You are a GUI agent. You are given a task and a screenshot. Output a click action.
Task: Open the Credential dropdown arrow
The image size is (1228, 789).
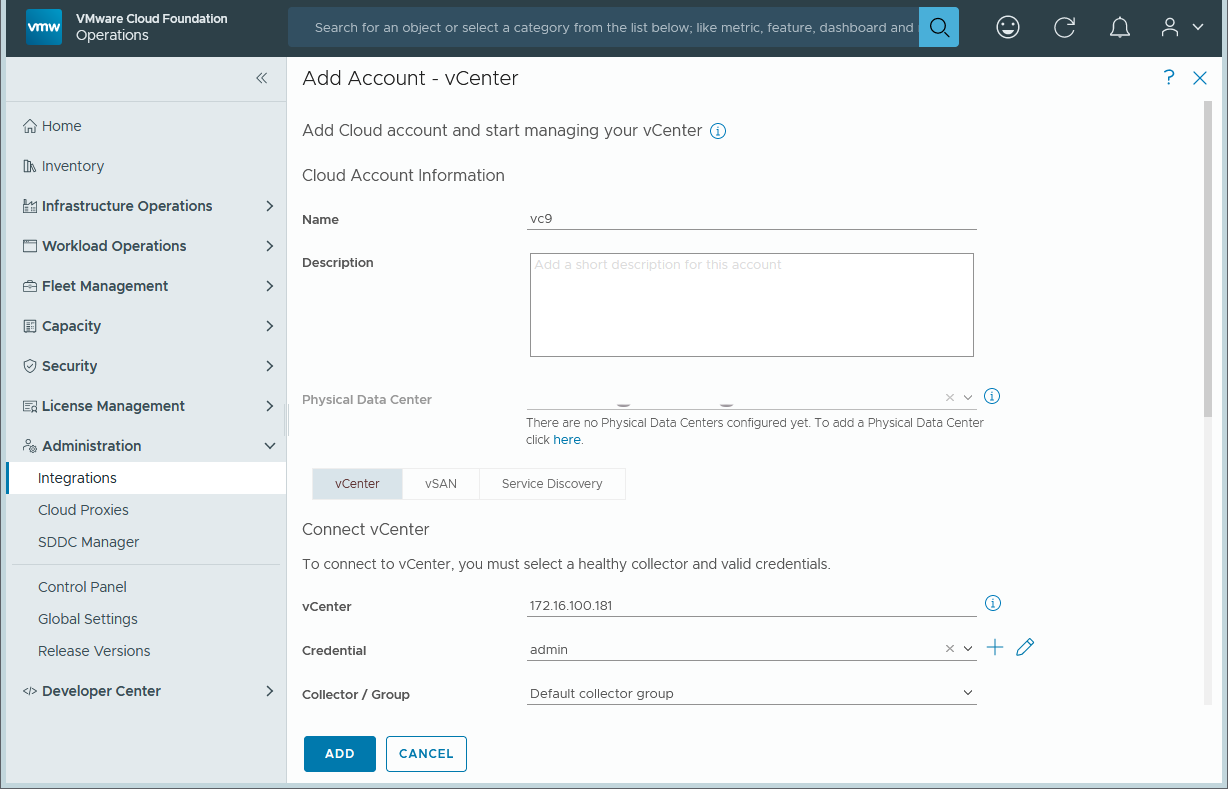pos(968,649)
